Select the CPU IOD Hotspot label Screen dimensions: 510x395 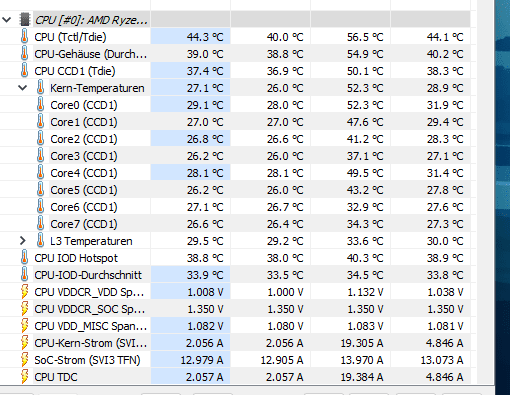point(76,258)
